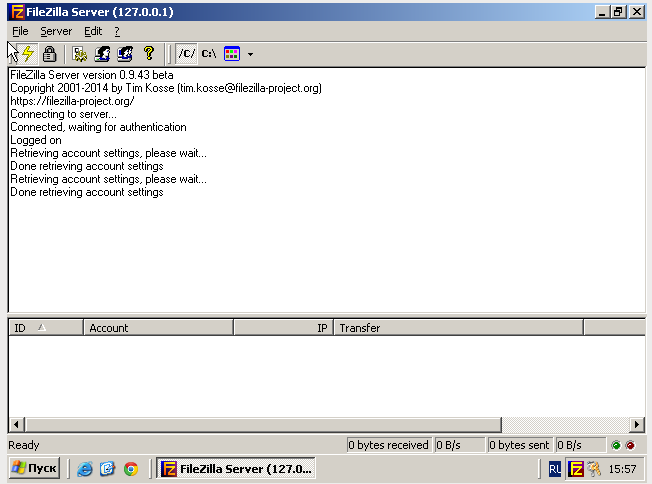Click the horizontal scrollbar right arrow
The image size is (652, 484).
pyautogui.click(x=637, y=424)
